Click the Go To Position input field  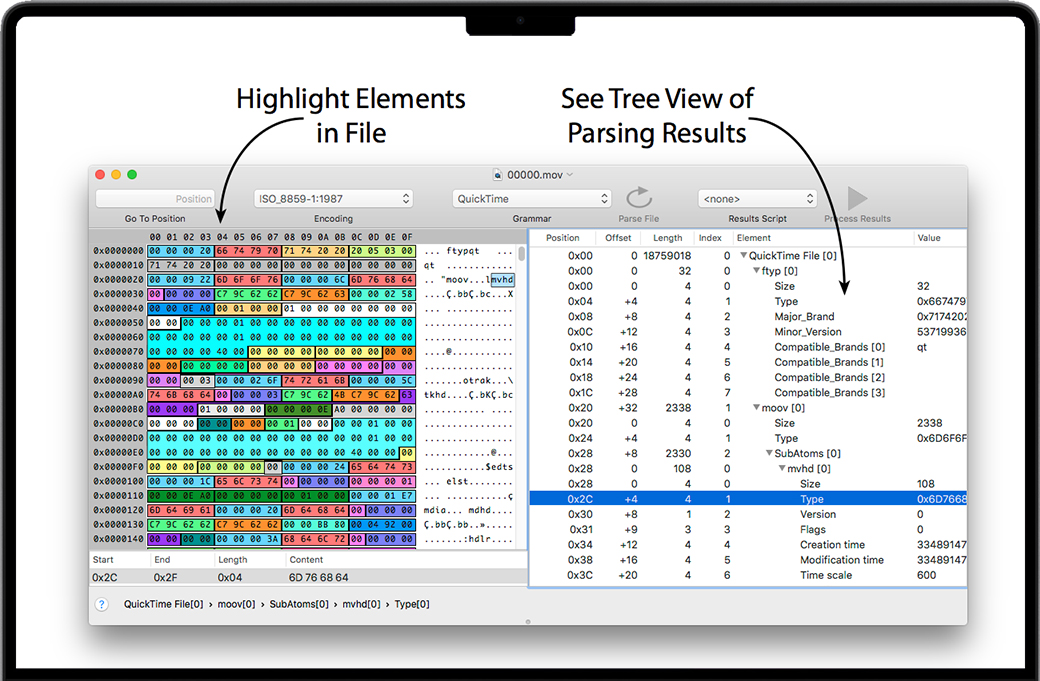tap(155, 199)
